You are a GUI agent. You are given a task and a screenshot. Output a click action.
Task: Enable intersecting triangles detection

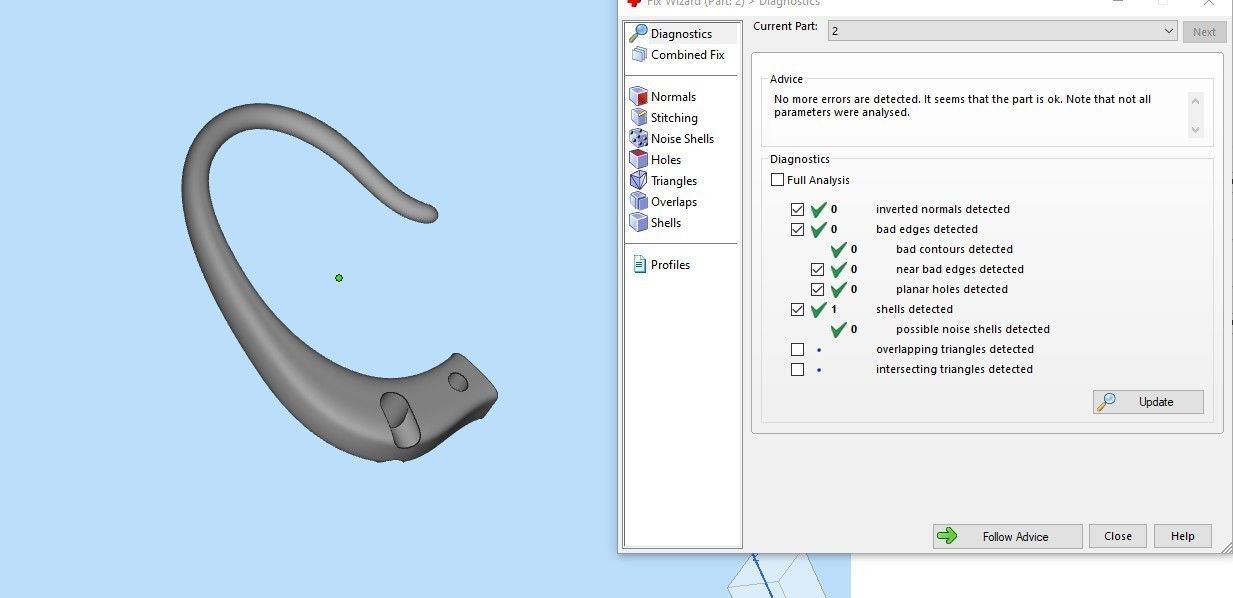[797, 369]
